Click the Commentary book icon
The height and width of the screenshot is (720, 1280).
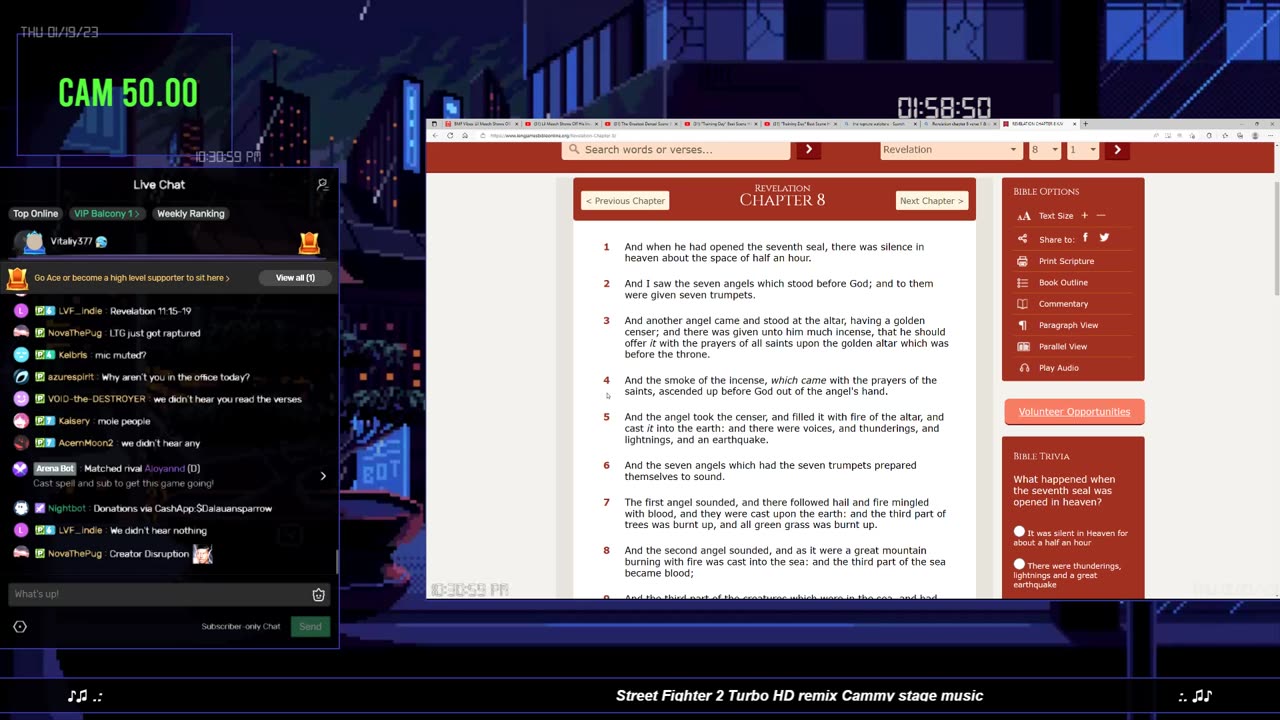point(1022,304)
